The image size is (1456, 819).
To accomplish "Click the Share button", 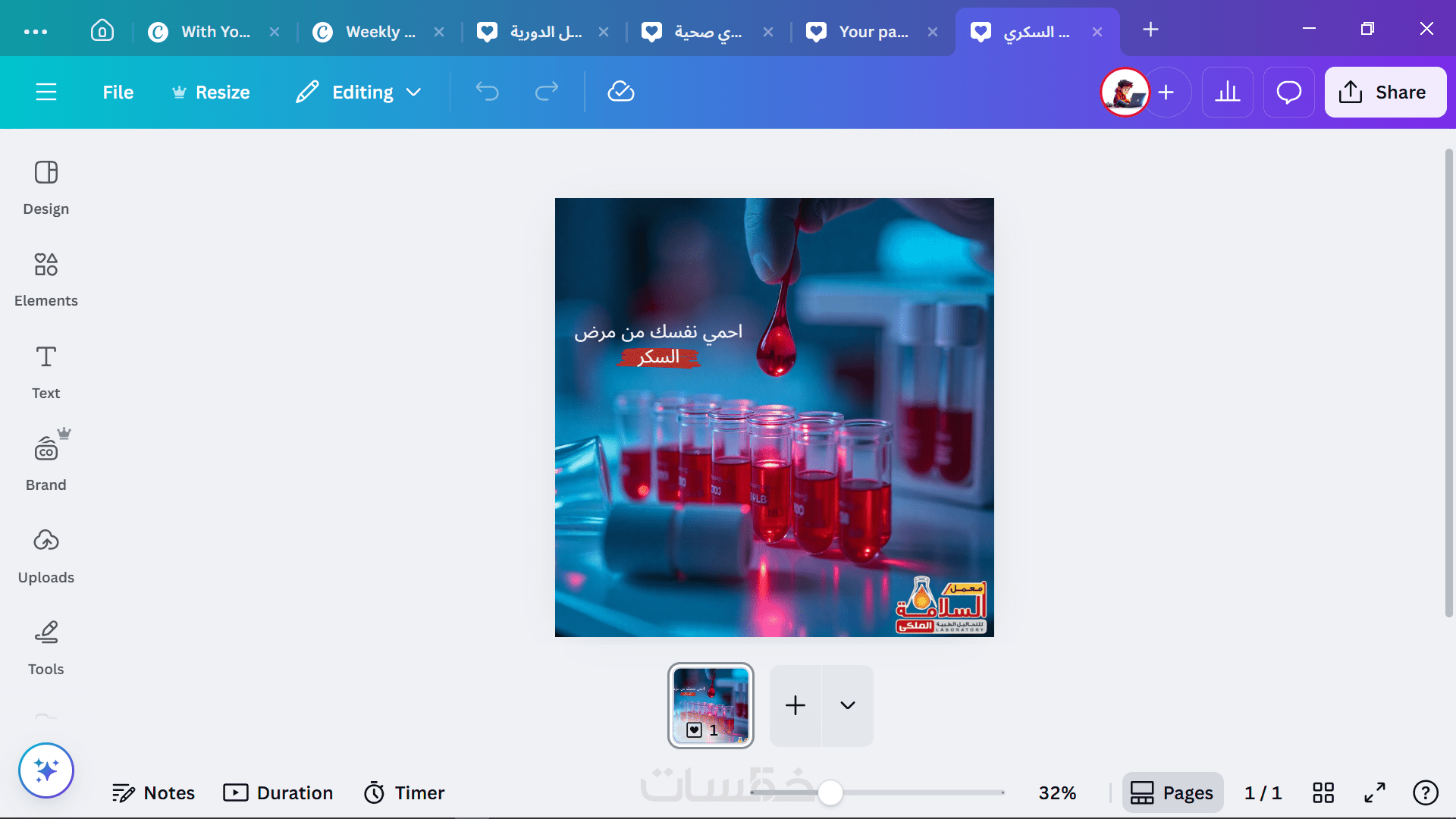I will (x=1385, y=93).
